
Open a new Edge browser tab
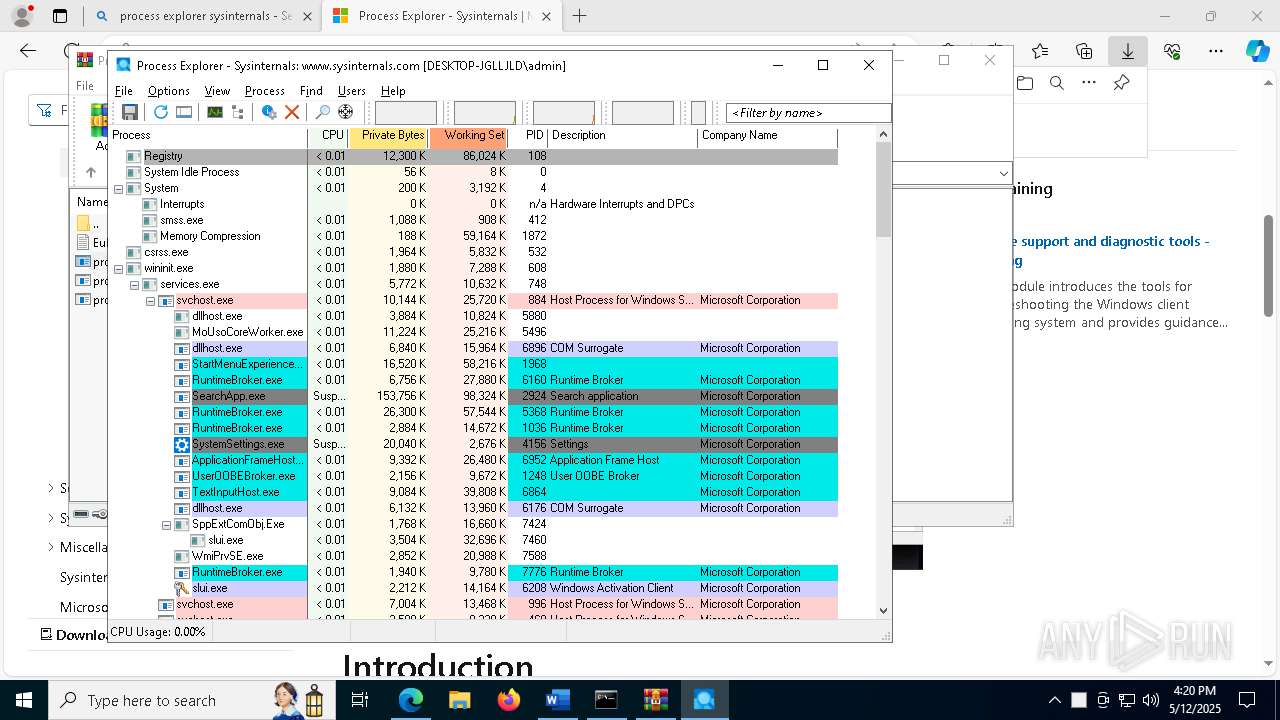579,16
